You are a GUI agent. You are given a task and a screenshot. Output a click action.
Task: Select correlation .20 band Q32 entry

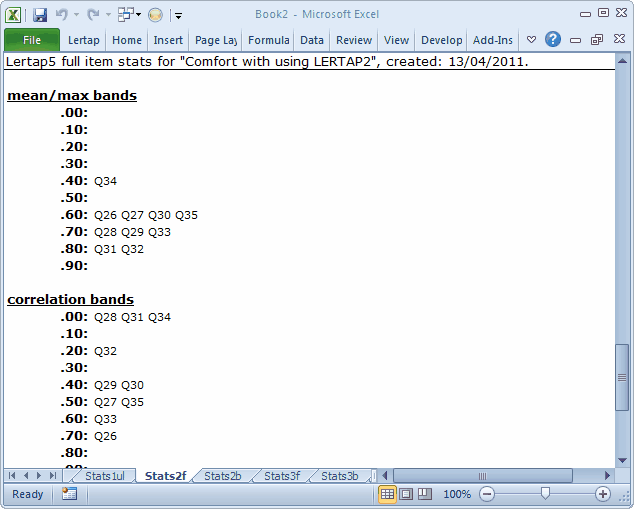[106, 351]
